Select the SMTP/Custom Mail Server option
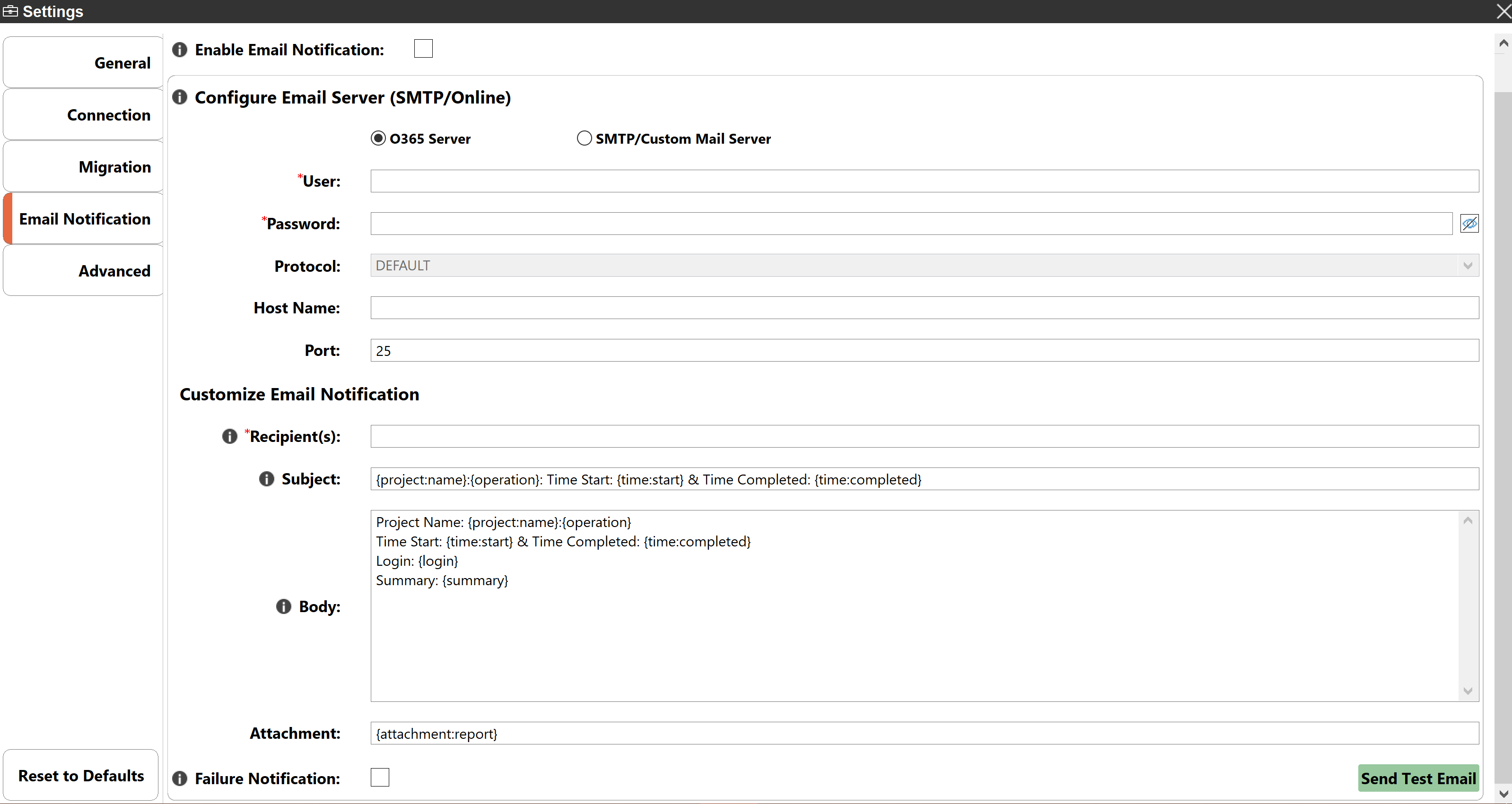 click(584, 138)
